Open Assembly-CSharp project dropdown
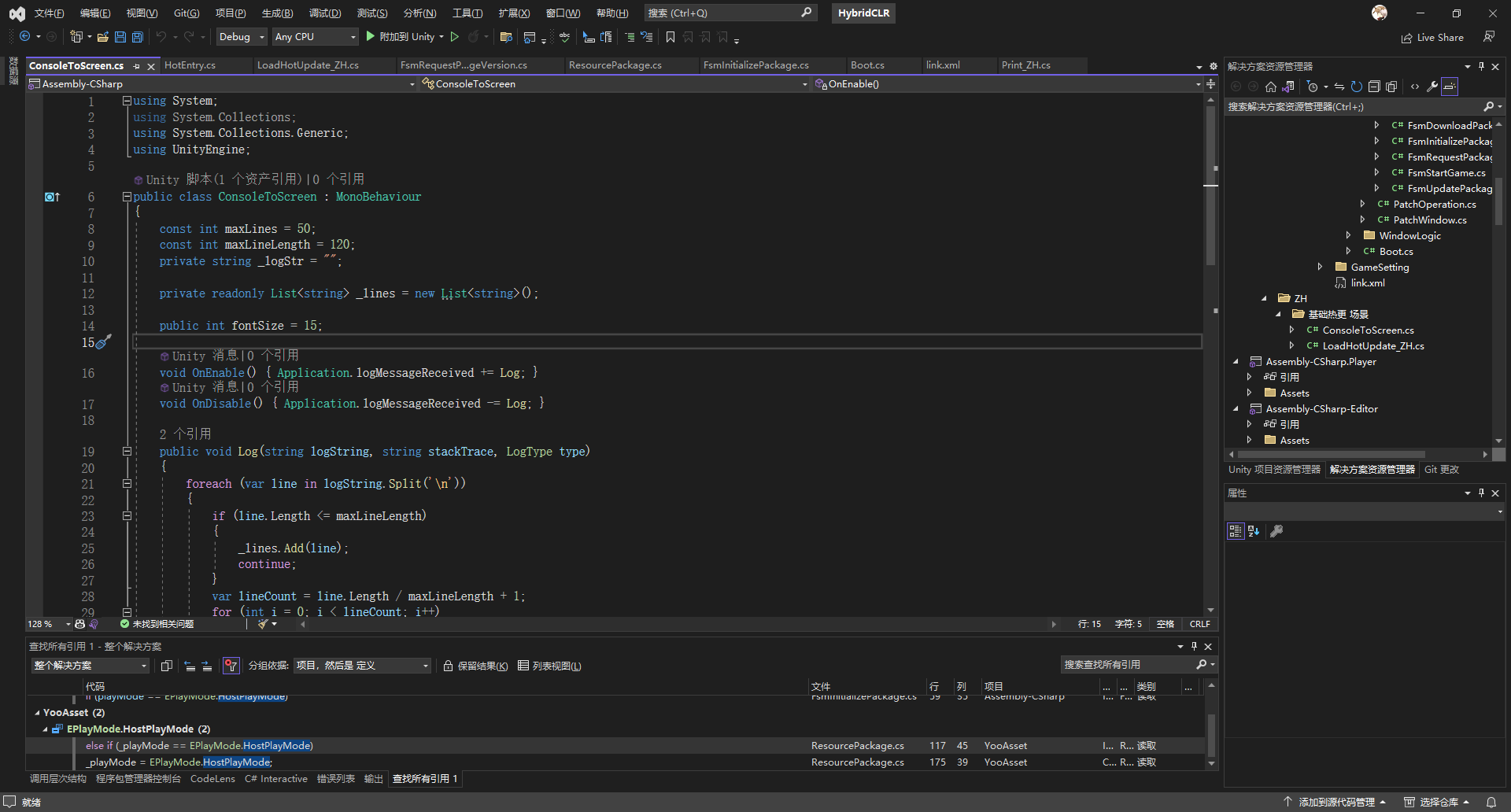 coord(222,83)
